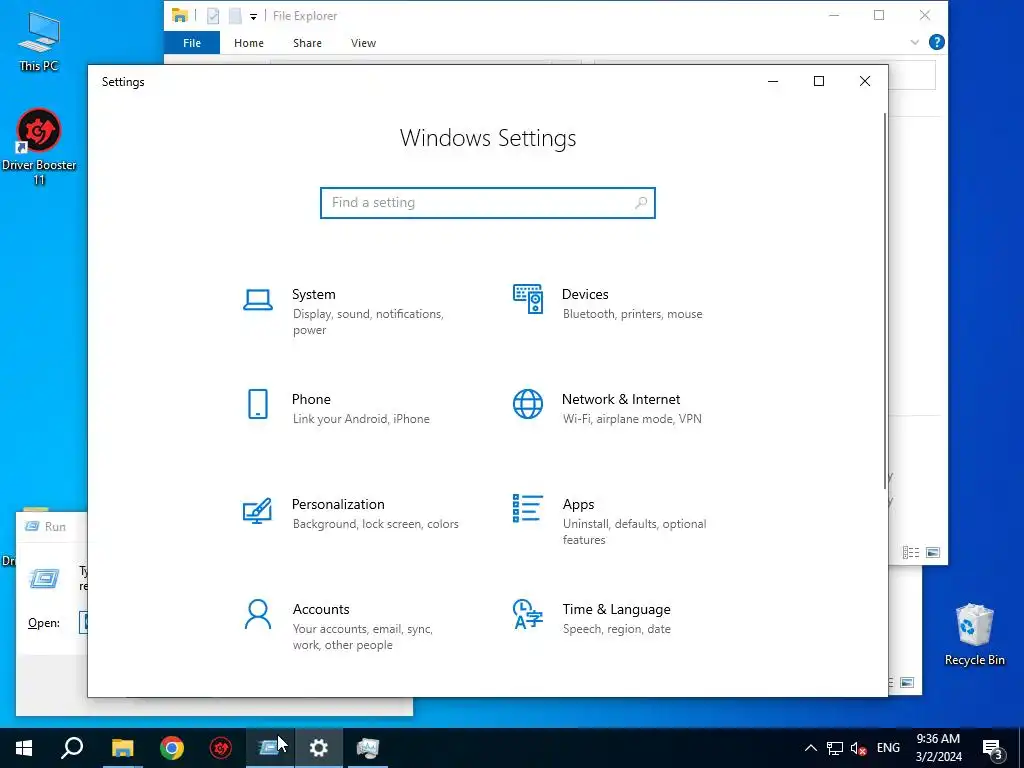The width and height of the screenshot is (1024, 768).
Task: Switch to the Run dialog taskbar icon
Action: tap(270, 748)
